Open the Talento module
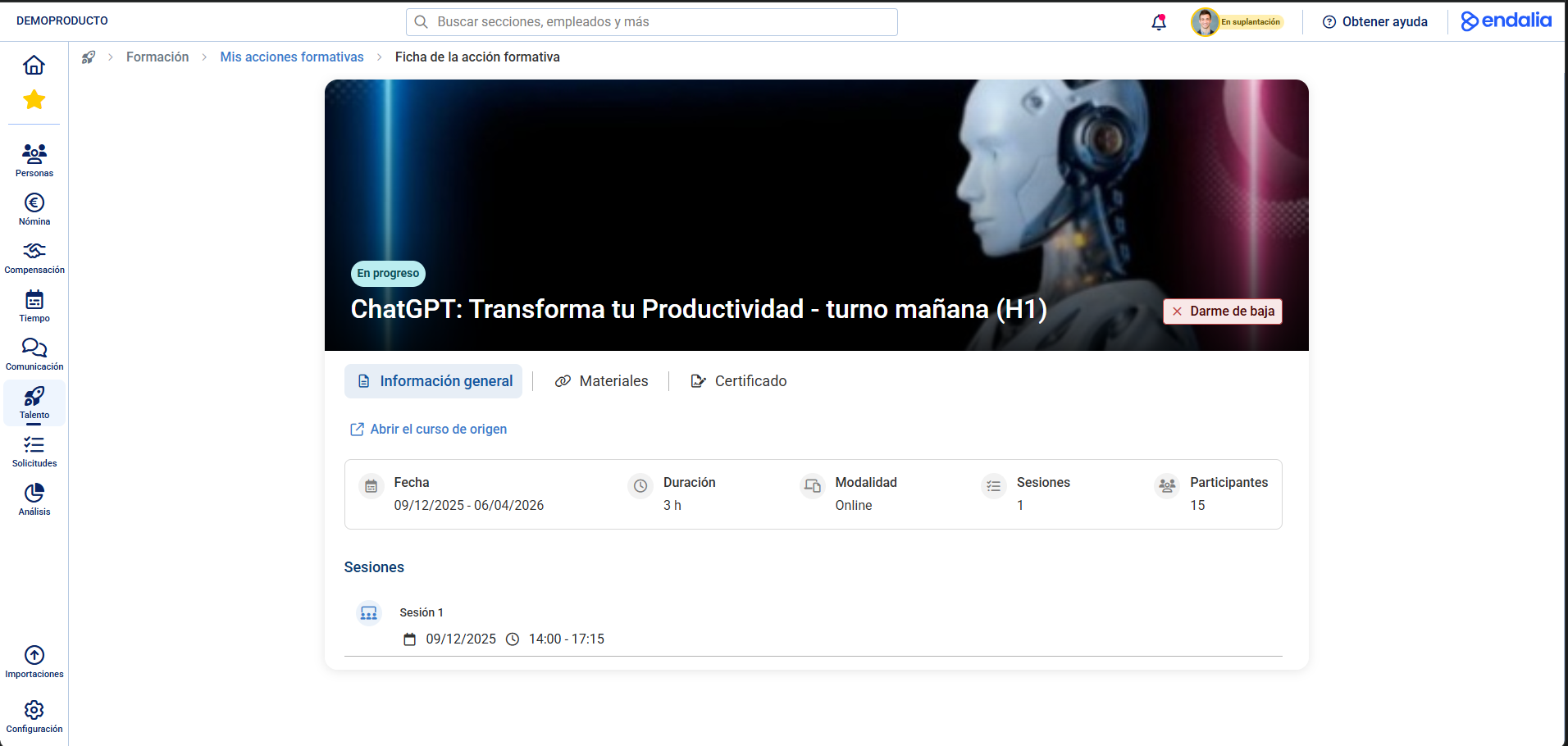1568x746 pixels. pyautogui.click(x=34, y=403)
